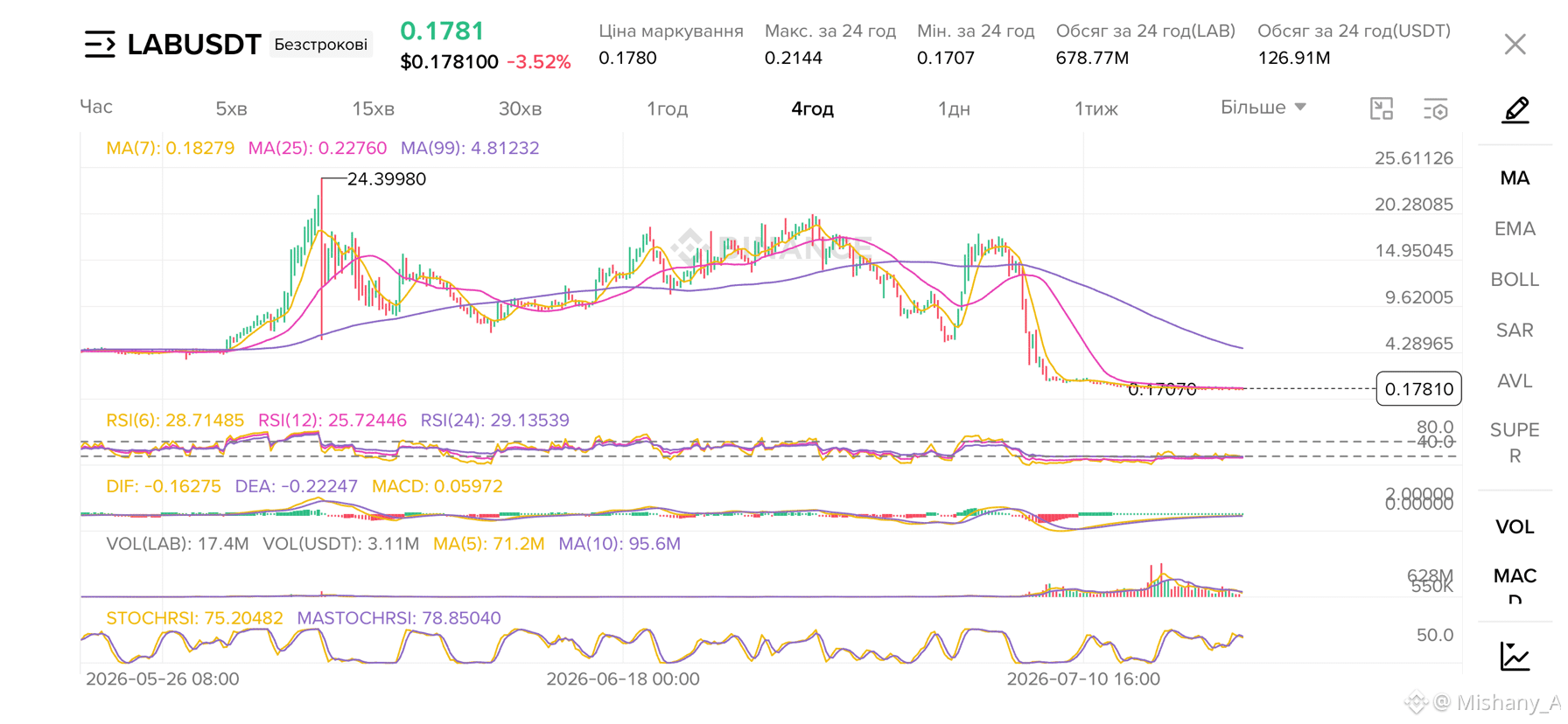Viewport: 1568px width, 724px height.
Task: Click the MA(5): 71.2M volume legend
Action: click(x=489, y=544)
